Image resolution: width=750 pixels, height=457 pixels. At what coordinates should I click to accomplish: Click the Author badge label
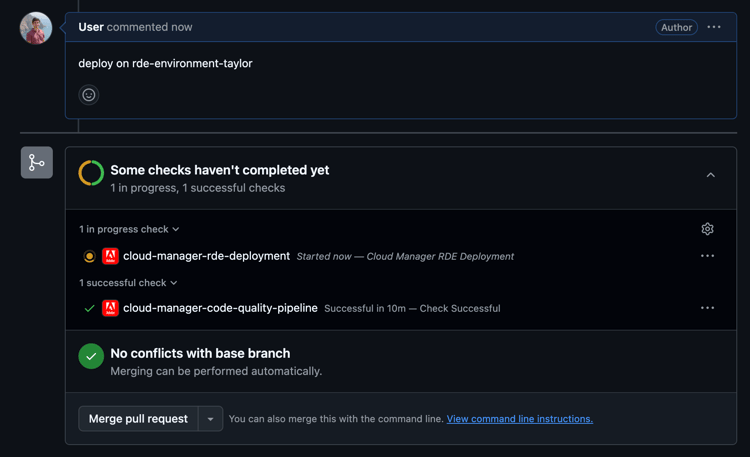(676, 27)
